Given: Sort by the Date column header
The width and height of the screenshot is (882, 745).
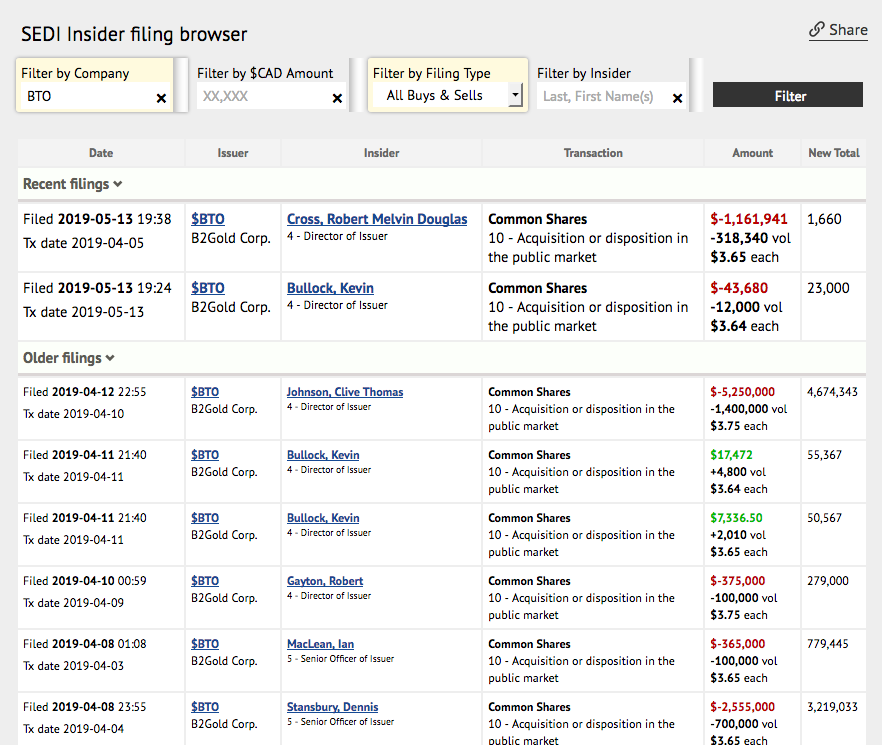Looking at the screenshot, I should click(101, 153).
